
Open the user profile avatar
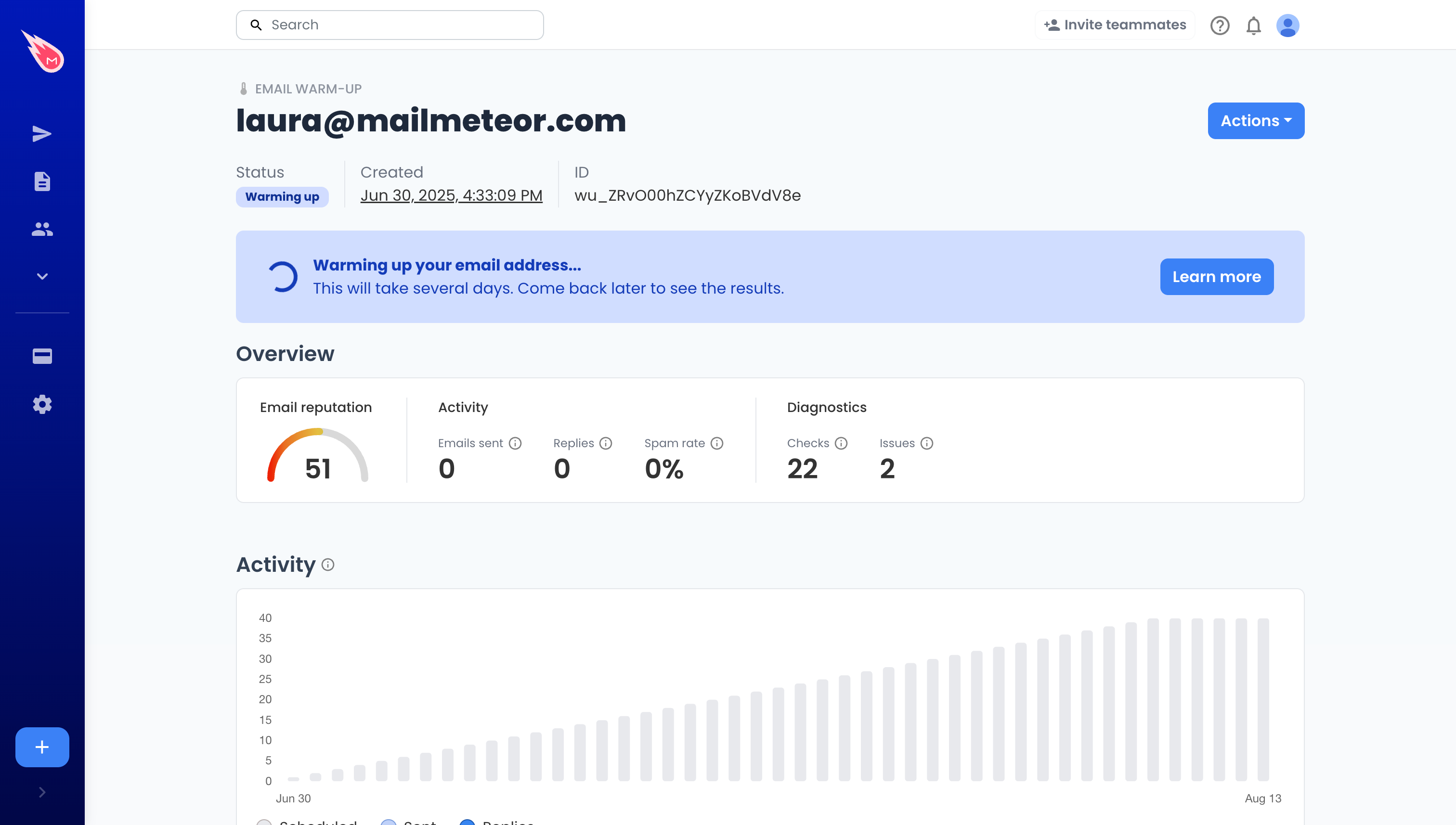pyautogui.click(x=1287, y=26)
